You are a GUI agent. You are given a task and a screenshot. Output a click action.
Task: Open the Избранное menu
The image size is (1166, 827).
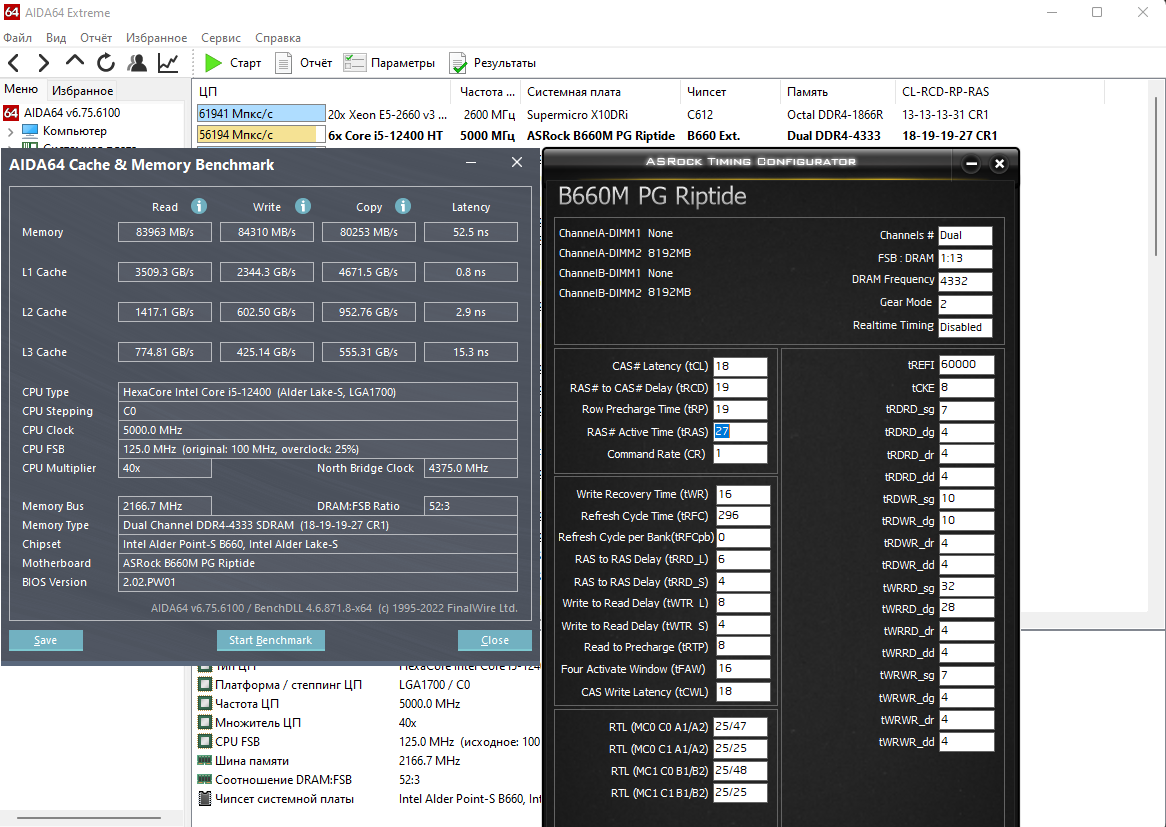156,38
